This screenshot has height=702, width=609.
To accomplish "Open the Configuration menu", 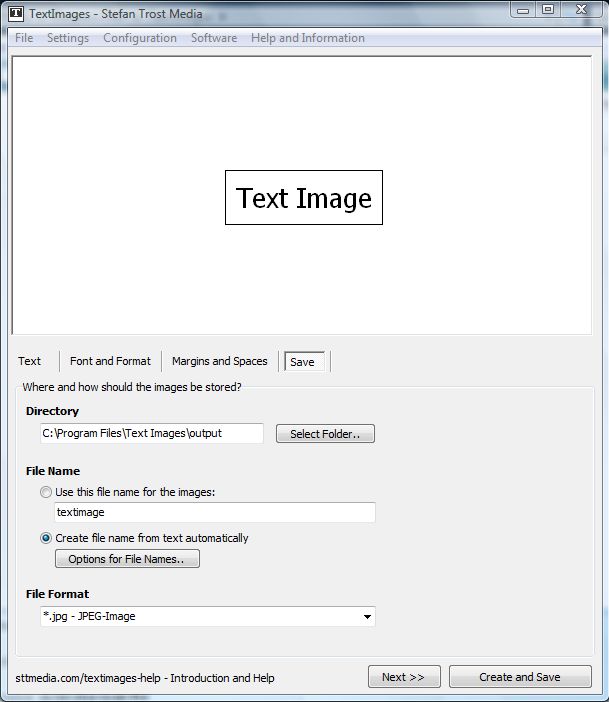I will pos(140,38).
